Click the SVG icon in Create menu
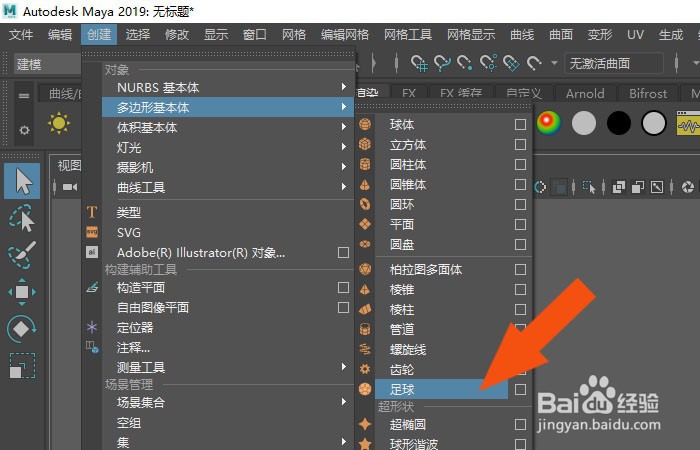This screenshot has width=700, height=450. 92,232
